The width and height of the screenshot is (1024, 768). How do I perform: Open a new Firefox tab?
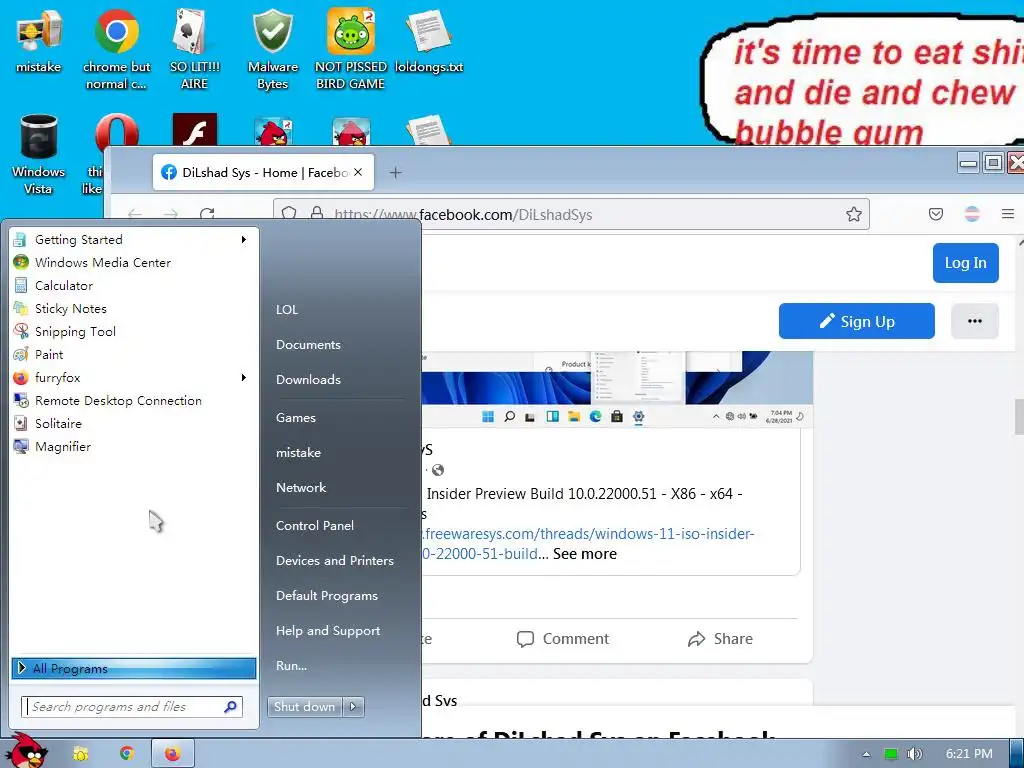(x=395, y=172)
